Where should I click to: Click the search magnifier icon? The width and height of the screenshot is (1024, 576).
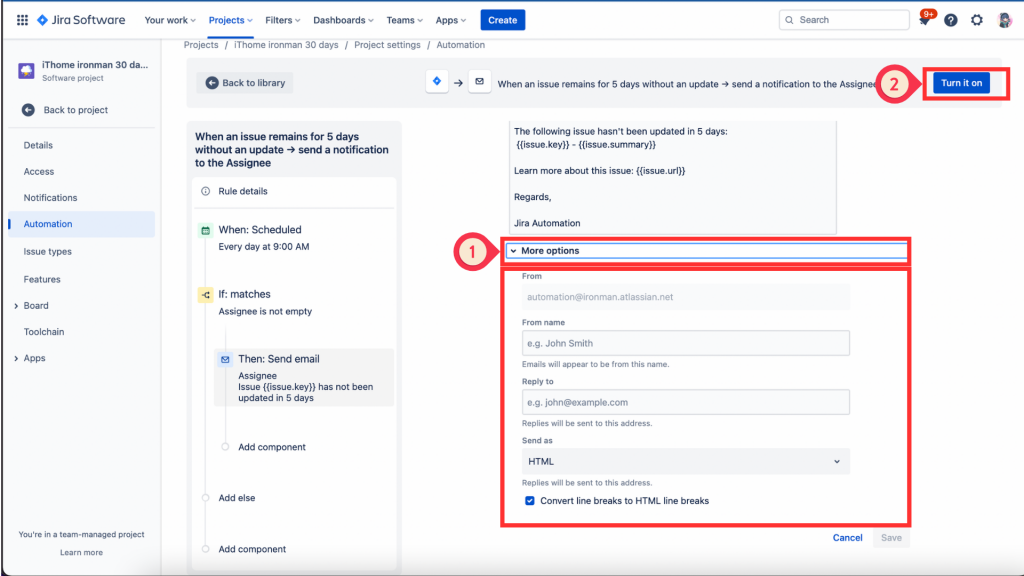(790, 20)
